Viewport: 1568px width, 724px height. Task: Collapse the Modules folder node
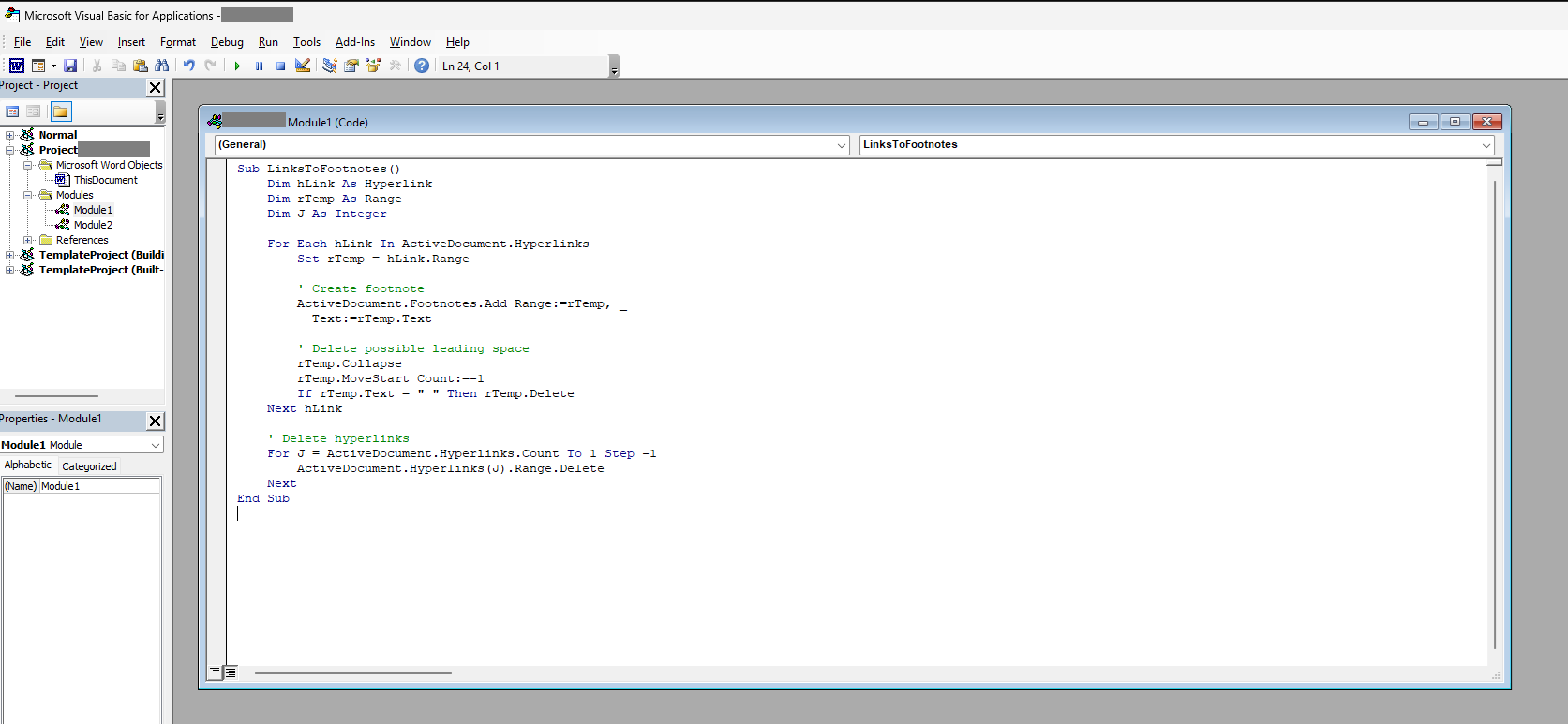(x=28, y=195)
